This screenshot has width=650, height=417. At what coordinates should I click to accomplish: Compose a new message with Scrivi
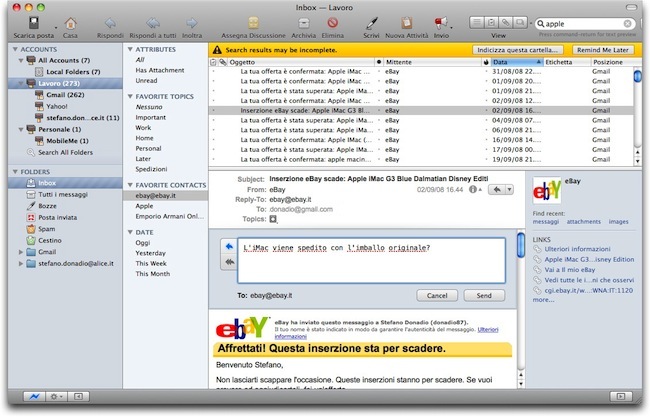(371, 23)
